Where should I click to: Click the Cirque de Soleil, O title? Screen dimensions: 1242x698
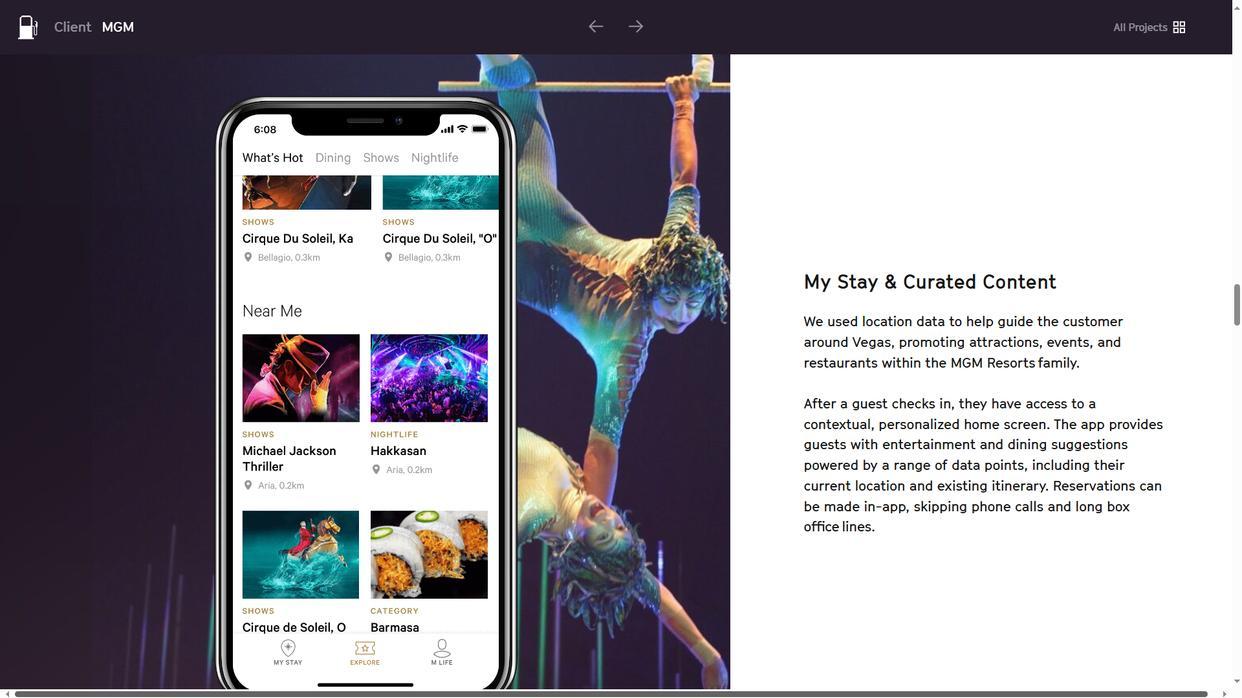click(x=294, y=628)
